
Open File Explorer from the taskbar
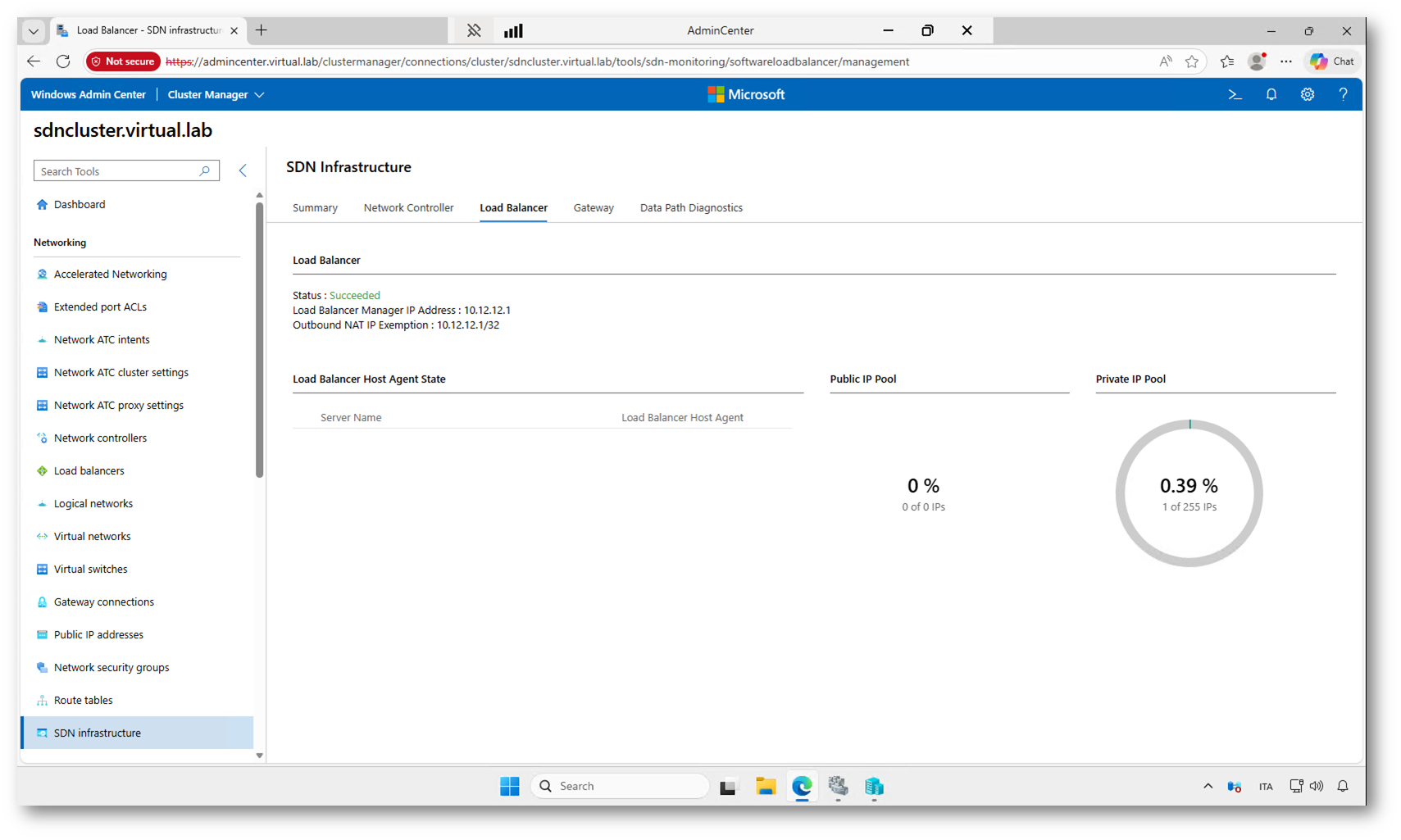765,787
